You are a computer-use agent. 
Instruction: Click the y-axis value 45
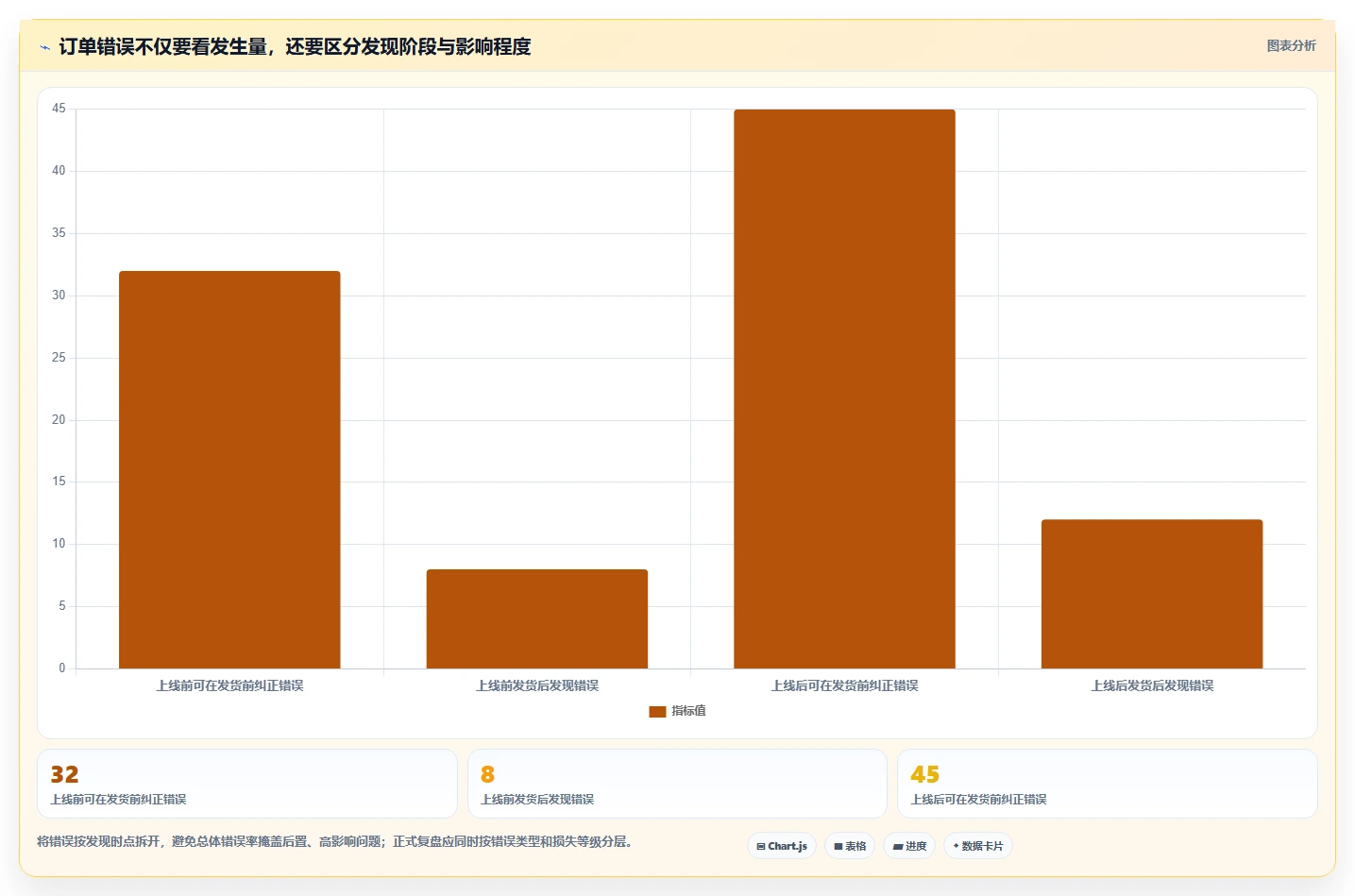click(59, 109)
